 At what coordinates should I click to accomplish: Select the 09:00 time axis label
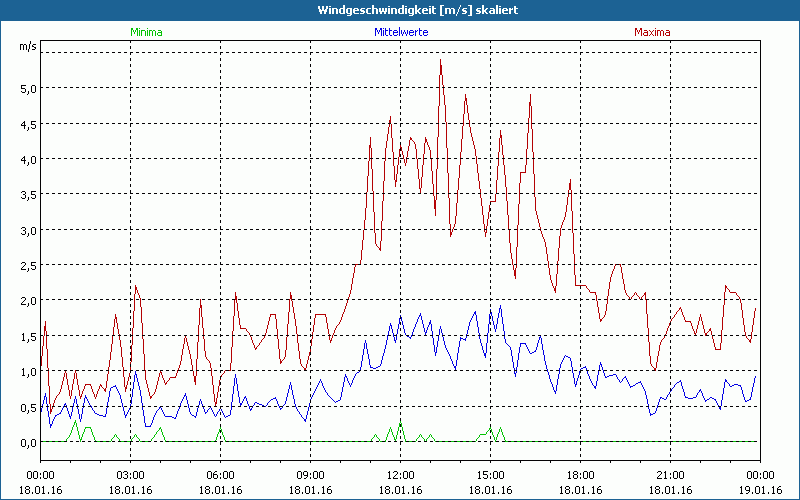coord(310,475)
